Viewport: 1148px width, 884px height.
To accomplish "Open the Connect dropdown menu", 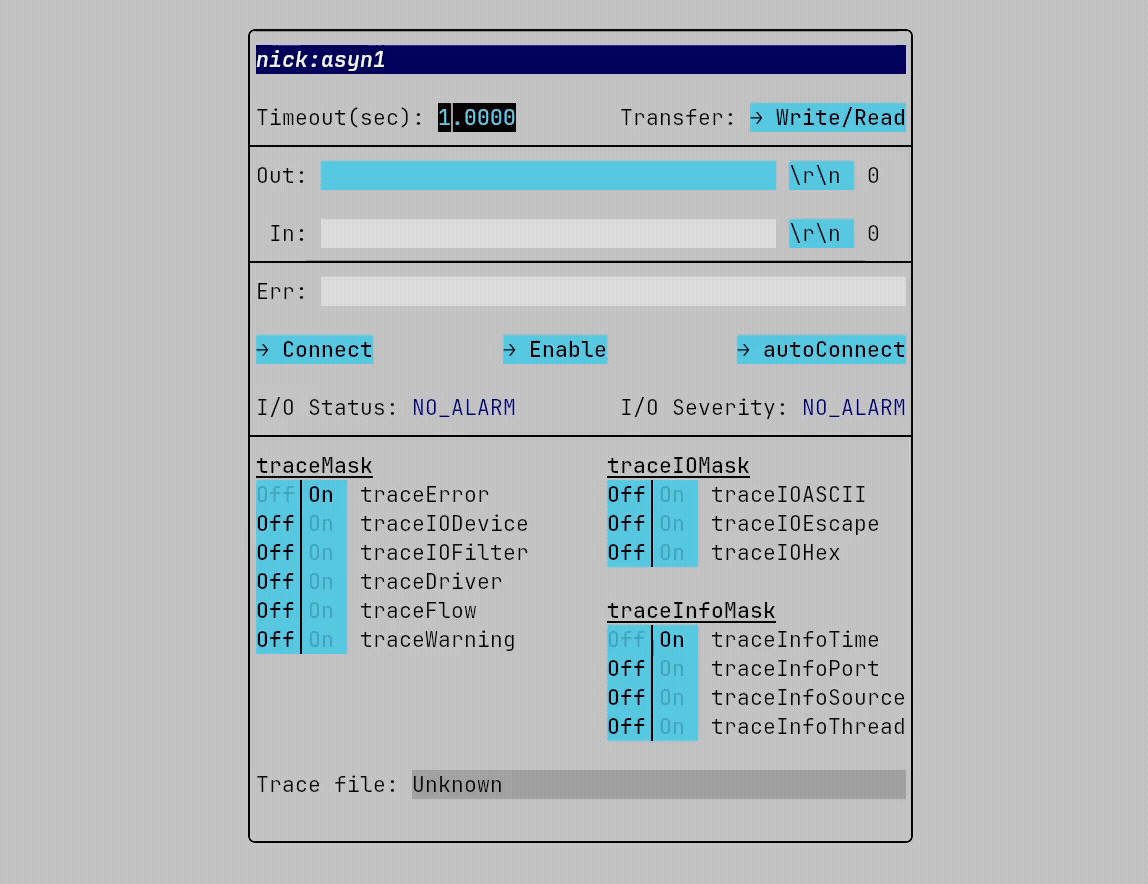I will (314, 350).
